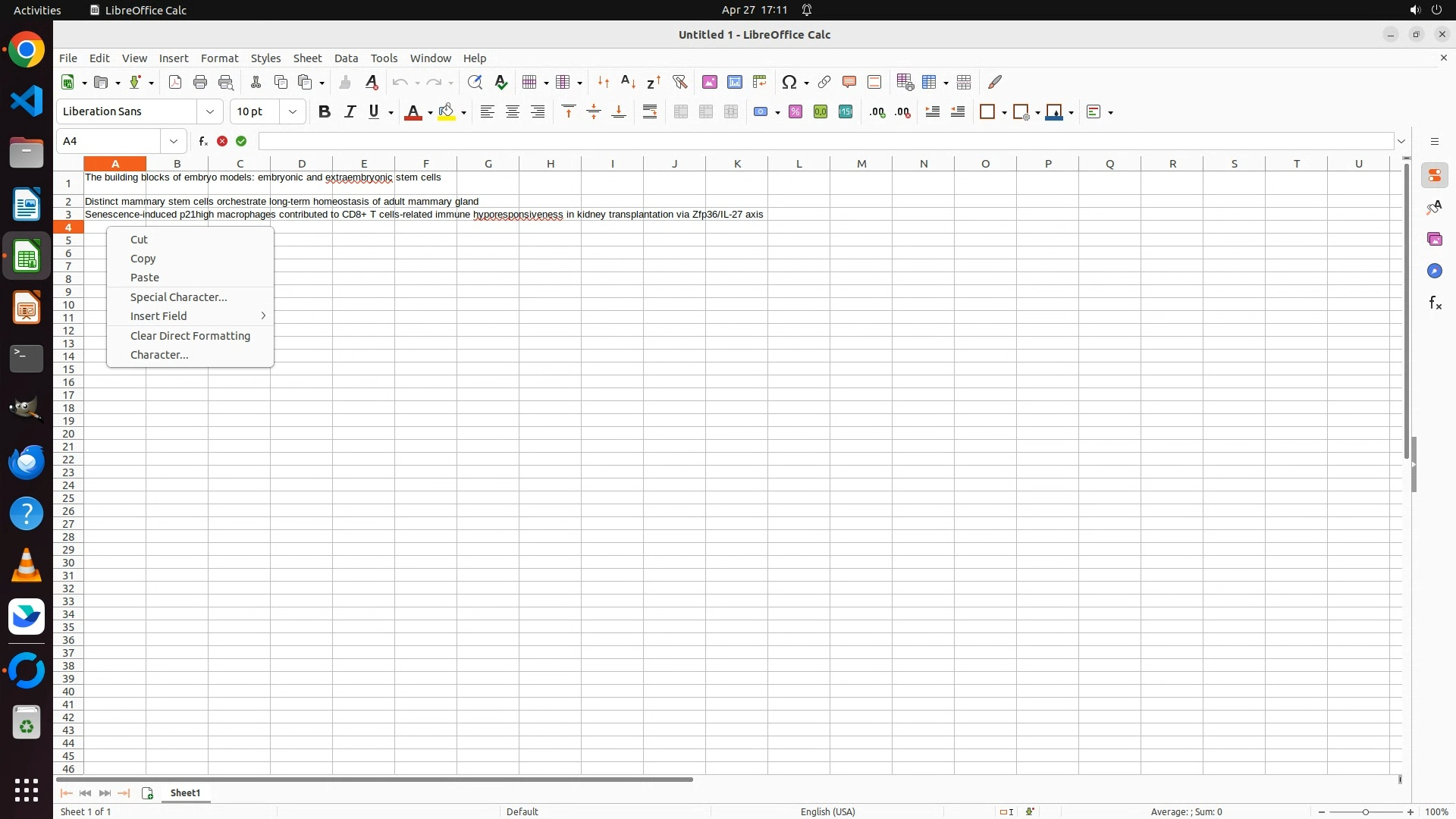Expand the Font Name dropdown
Screen dimensions: 1456x819
click(210, 112)
